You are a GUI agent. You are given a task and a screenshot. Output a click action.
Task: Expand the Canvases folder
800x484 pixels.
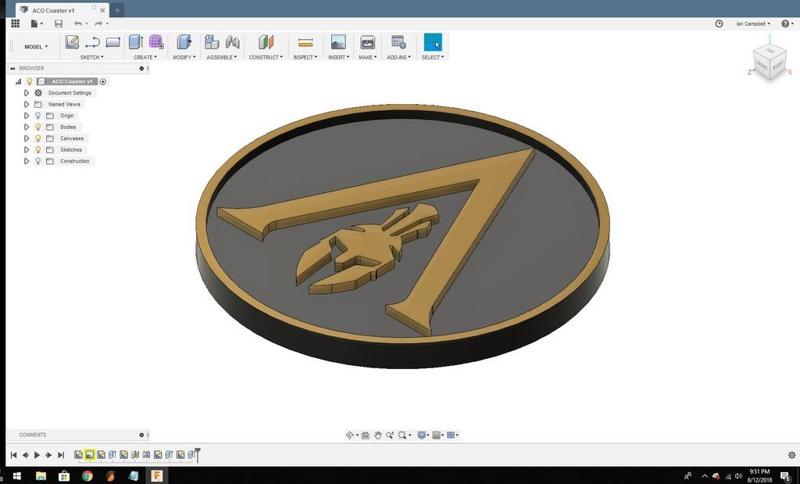[x=27, y=138]
